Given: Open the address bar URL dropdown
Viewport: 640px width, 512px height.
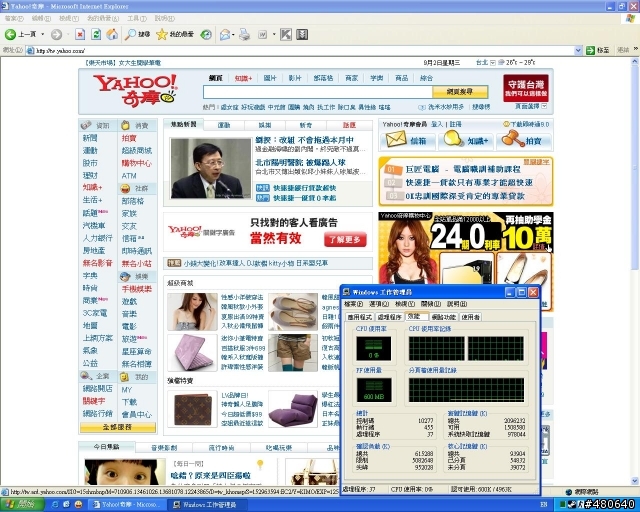Looking at the screenshot, I should point(578,50).
